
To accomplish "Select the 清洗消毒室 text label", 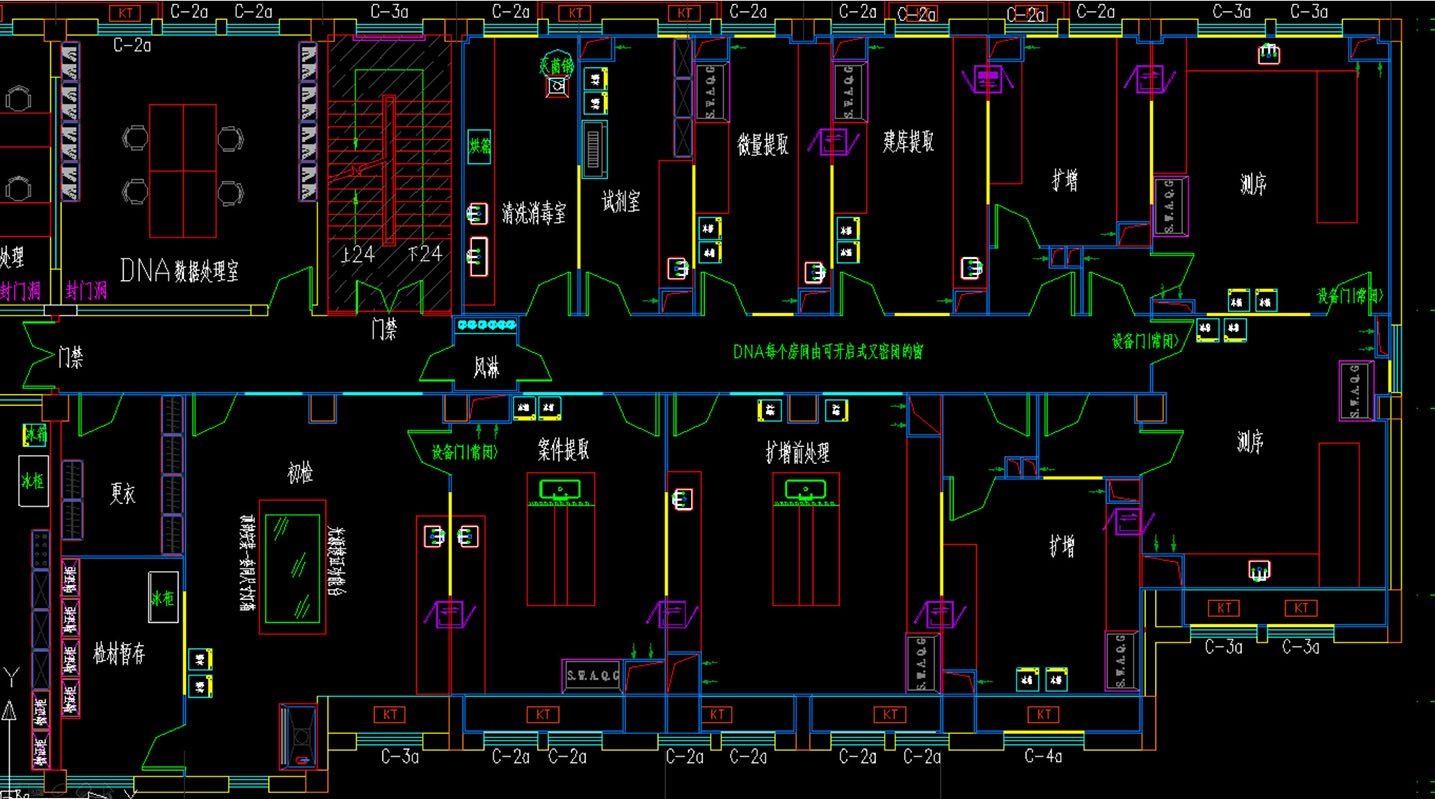I will (534, 213).
